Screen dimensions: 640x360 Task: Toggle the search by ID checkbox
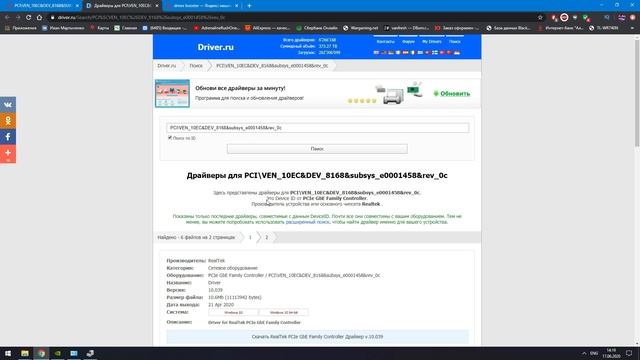pos(170,138)
